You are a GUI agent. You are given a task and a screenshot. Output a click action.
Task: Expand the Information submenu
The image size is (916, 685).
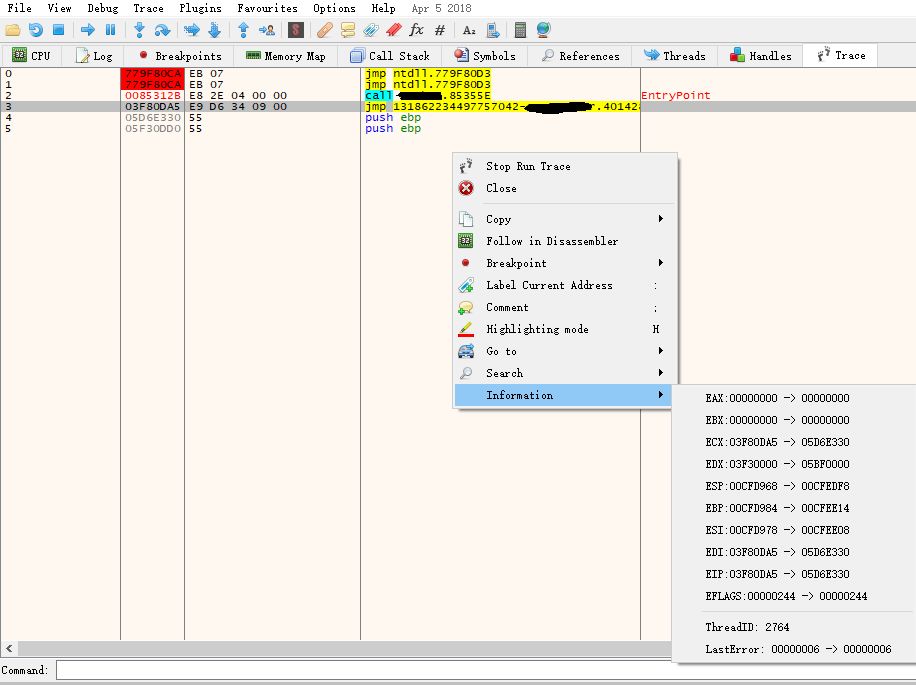(565, 395)
